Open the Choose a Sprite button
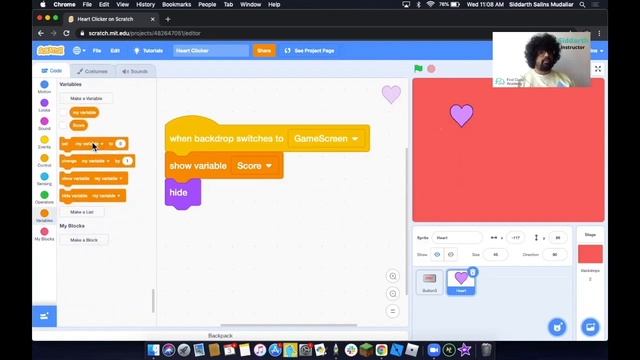Screen dimensions: 640x360 [557, 327]
